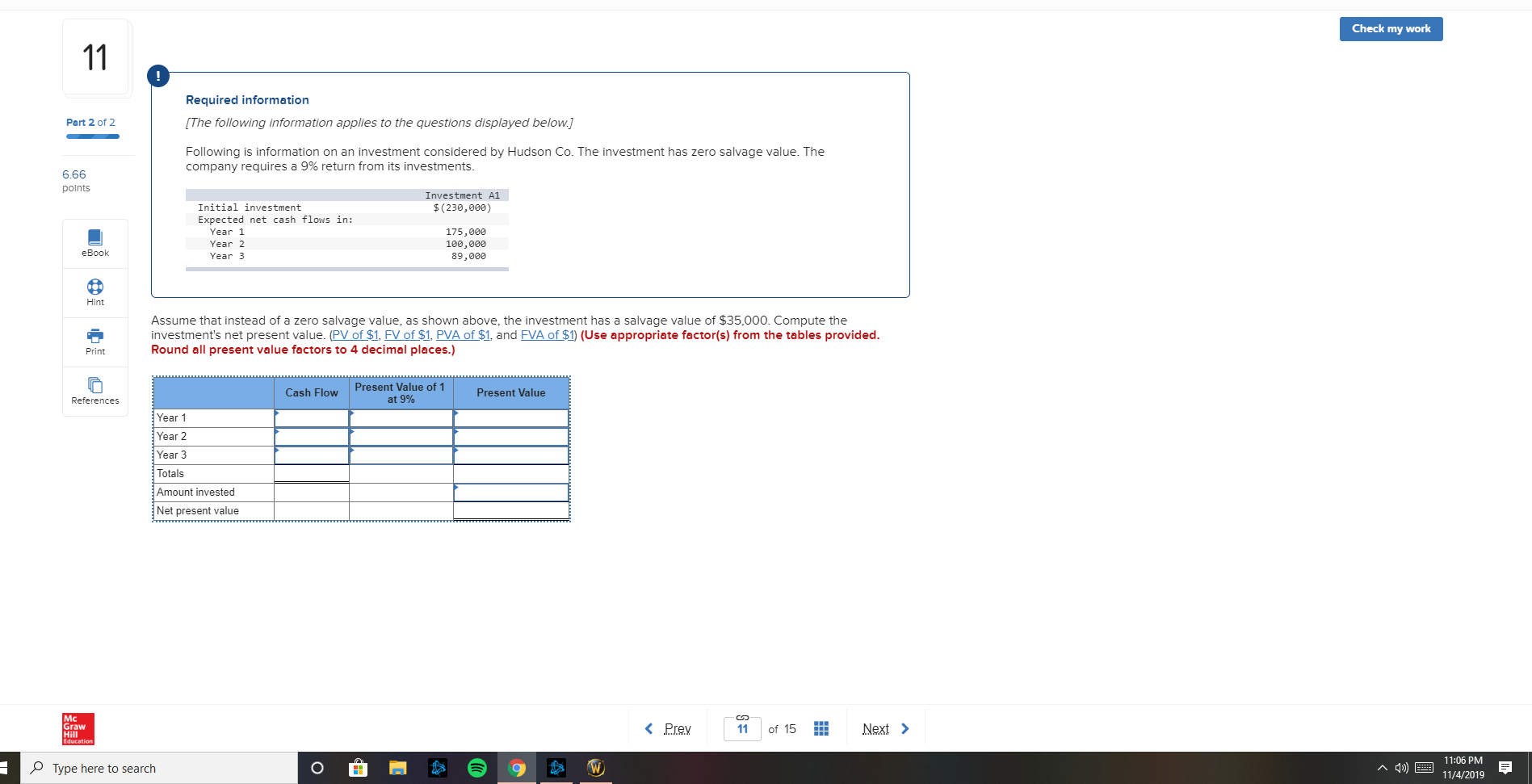Open the PV of $1 table link
Screen dimensions: 1532x784
coord(355,334)
